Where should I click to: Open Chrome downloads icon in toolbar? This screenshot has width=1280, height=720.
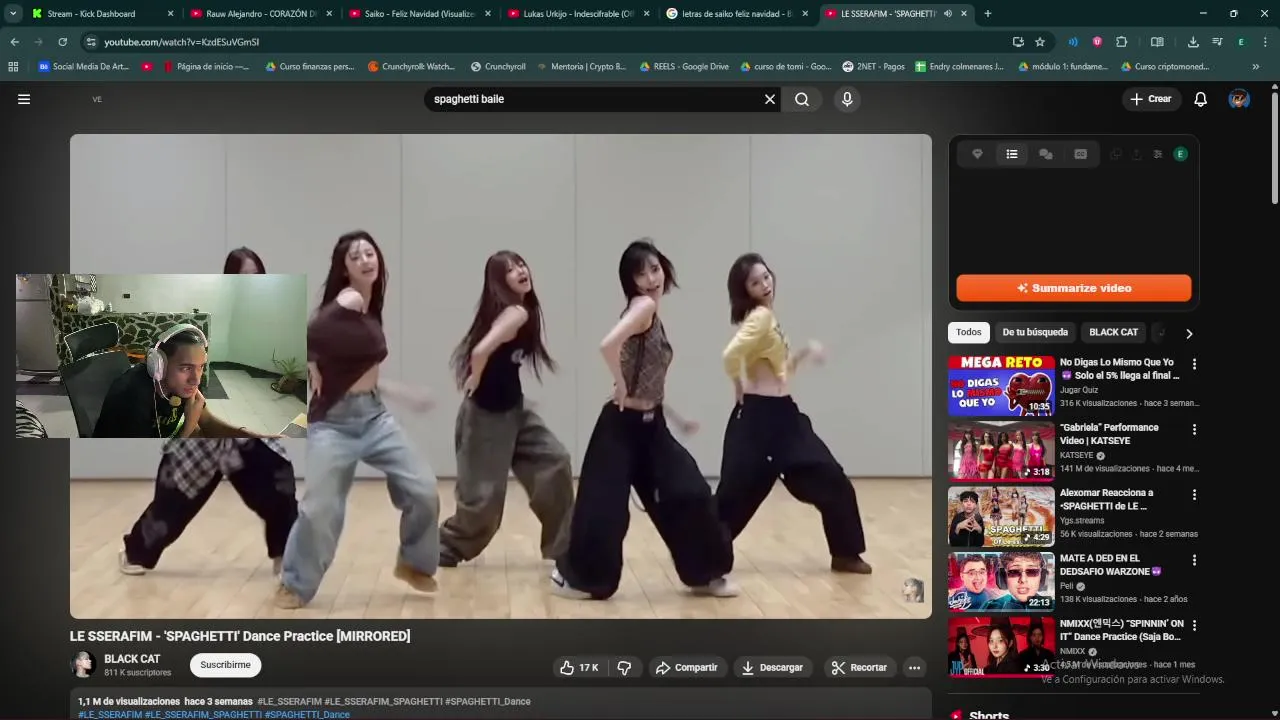click(x=1193, y=42)
